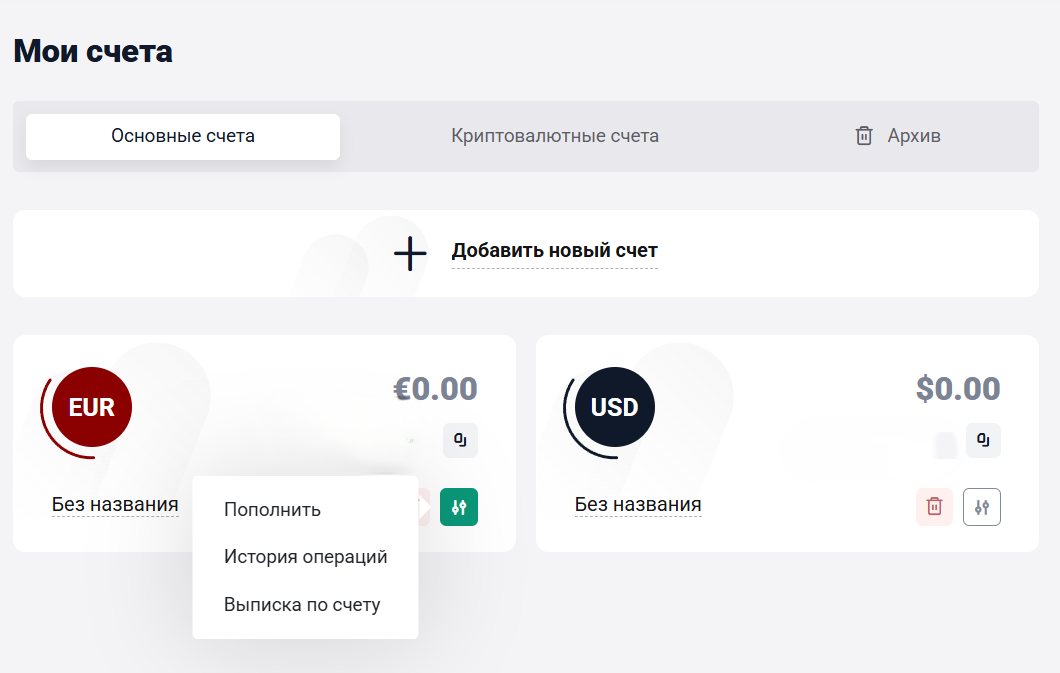Viewport: 1060px width, 673px height.
Task: Click the Мои счета page heading
Action: [x=93, y=51]
